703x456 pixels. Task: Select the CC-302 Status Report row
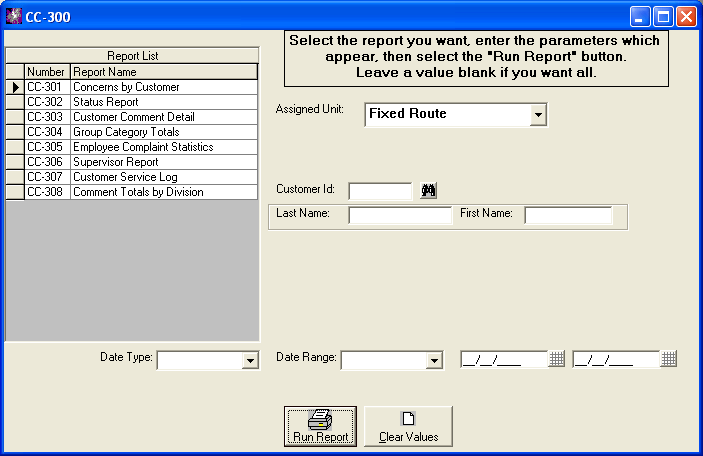pyautogui.click(x=105, y=102)
